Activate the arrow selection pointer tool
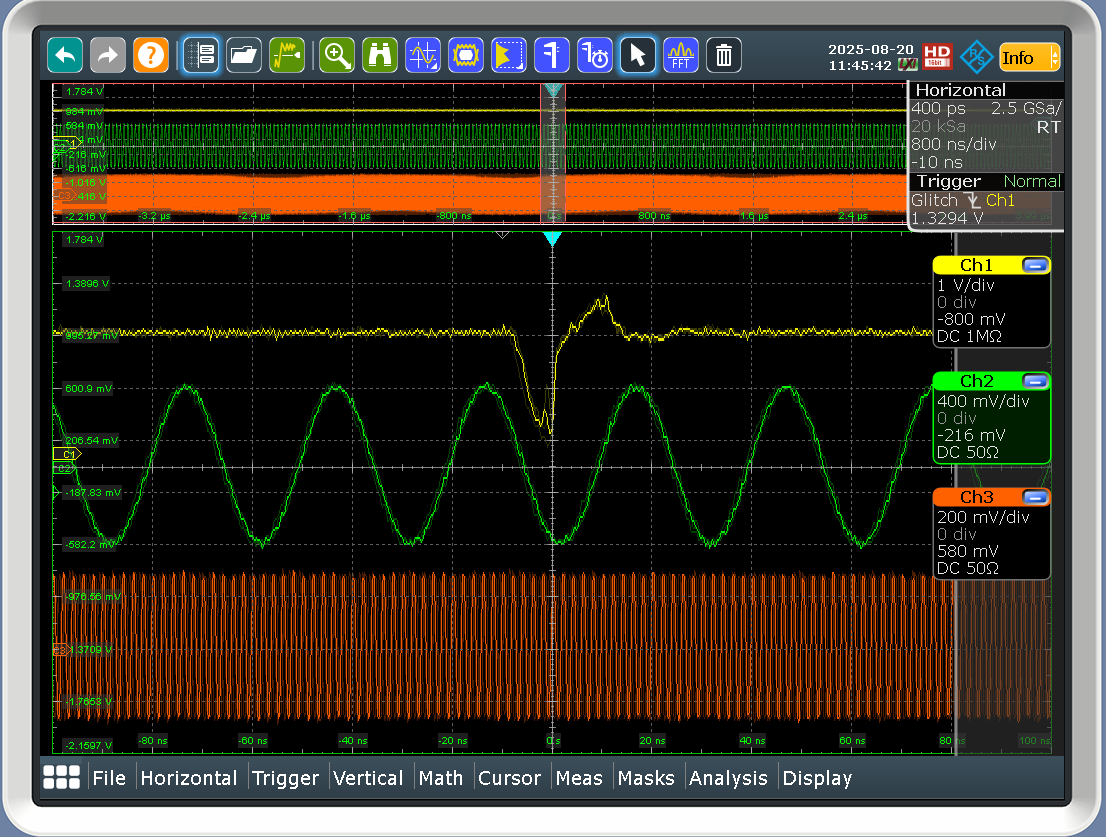Screen dimensions: 1106x837 point(638,56)
